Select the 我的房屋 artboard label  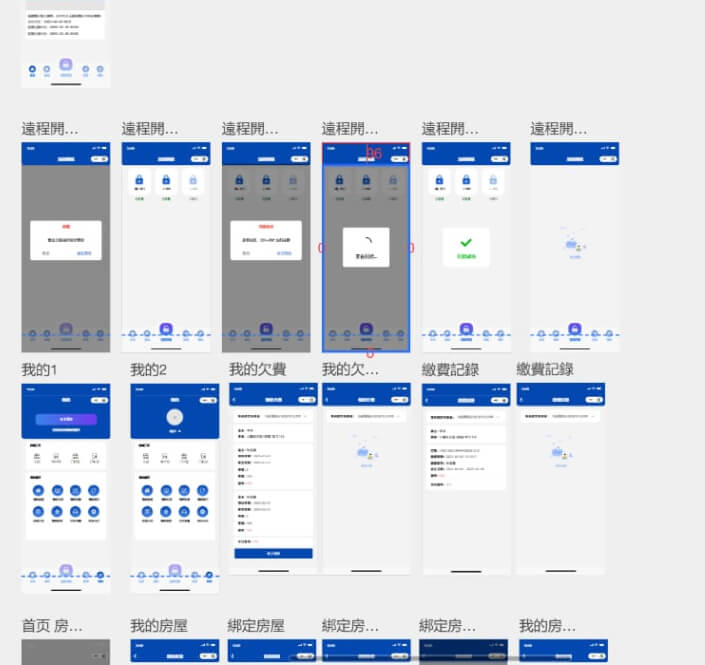(x=159, y=626)
